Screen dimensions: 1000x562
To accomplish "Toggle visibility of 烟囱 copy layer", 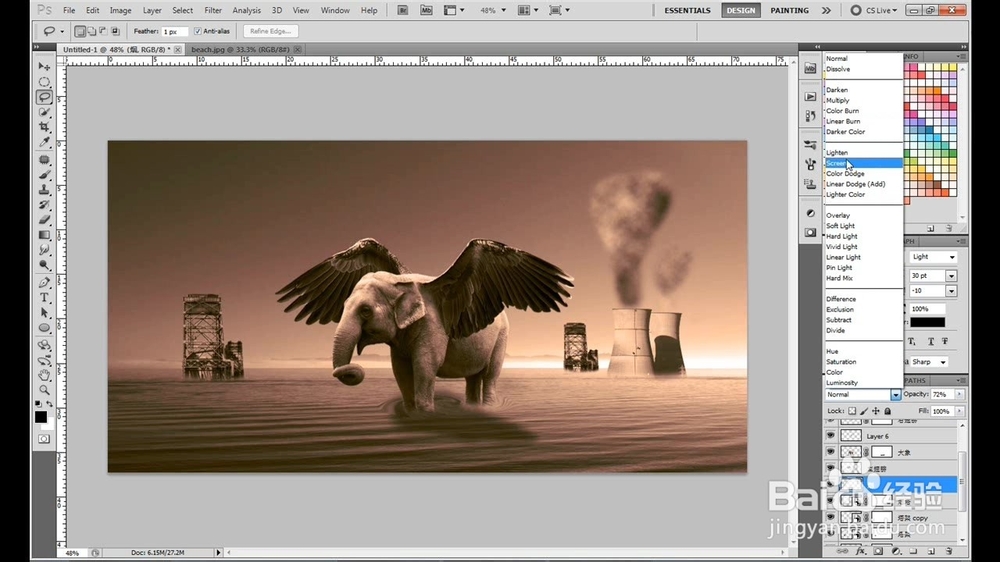I will click(x=830, y=517).
